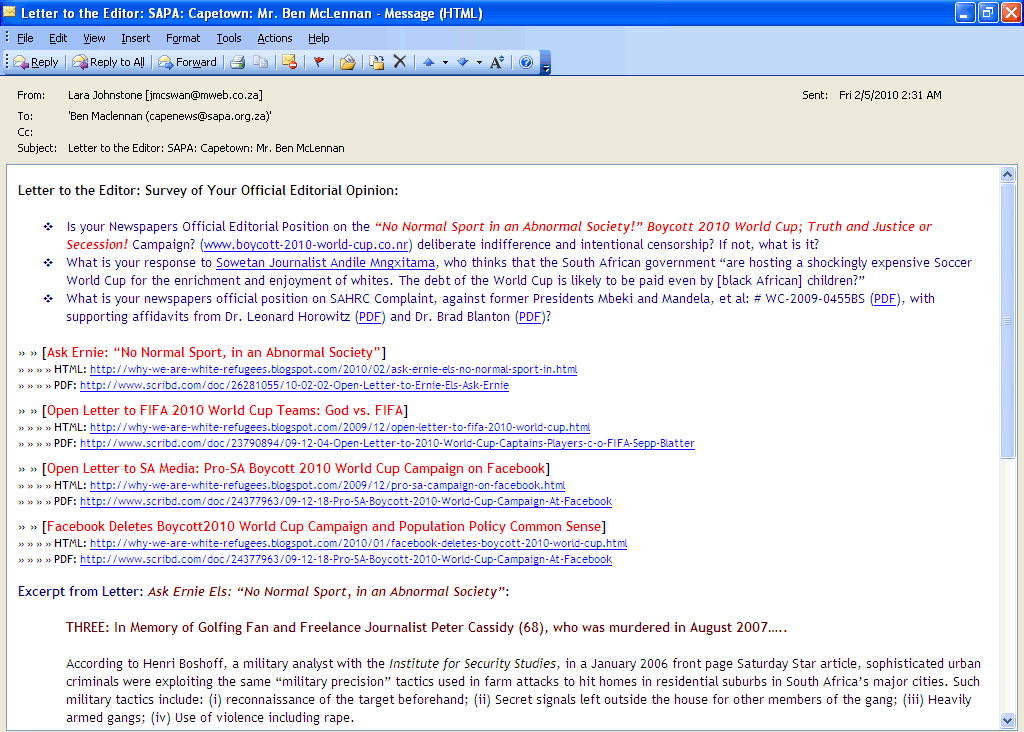Viewport: 1024px width, 732px height.
Task: Open the Insert menu
Action: pos(135,38)
